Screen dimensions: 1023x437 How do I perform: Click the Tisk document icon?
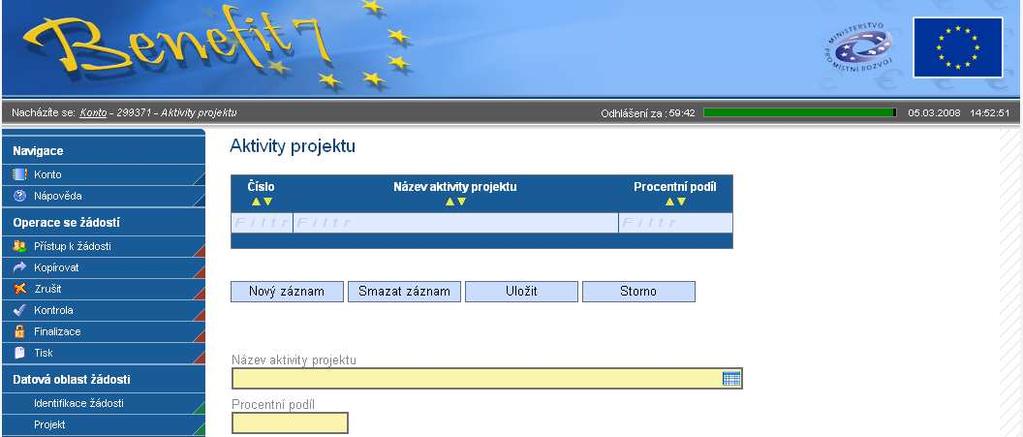coord(20,353)
